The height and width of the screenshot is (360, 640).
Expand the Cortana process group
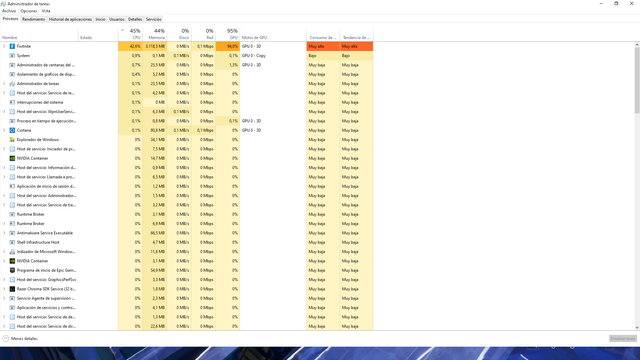[x=4, y=130]
